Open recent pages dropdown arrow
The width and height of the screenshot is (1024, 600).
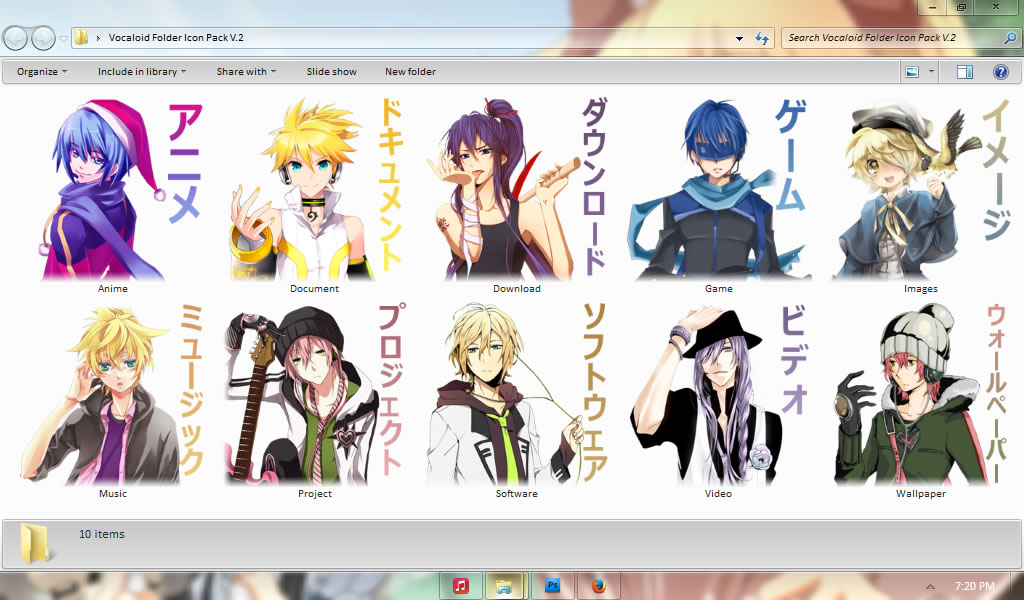click(x=63, y=39)
